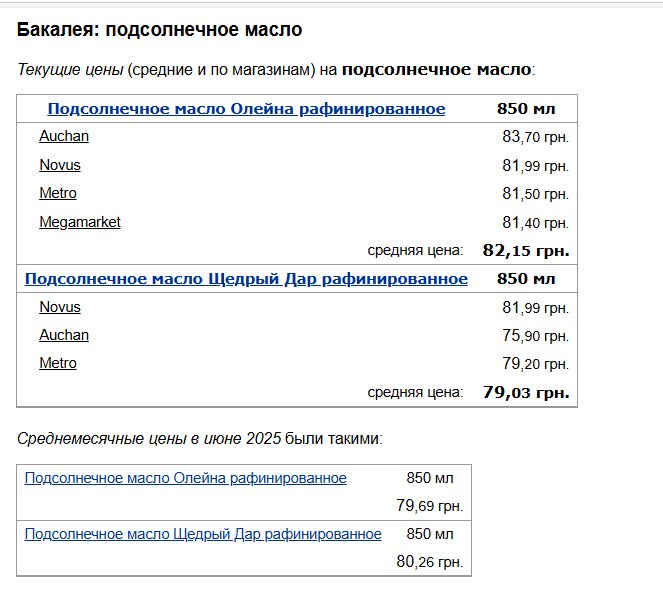Image resolution: width=663 pixels, height=594 pixels.
Task: Click the Щедрый Дар average price 79,03 грн.
Action: tap(526, 392)
